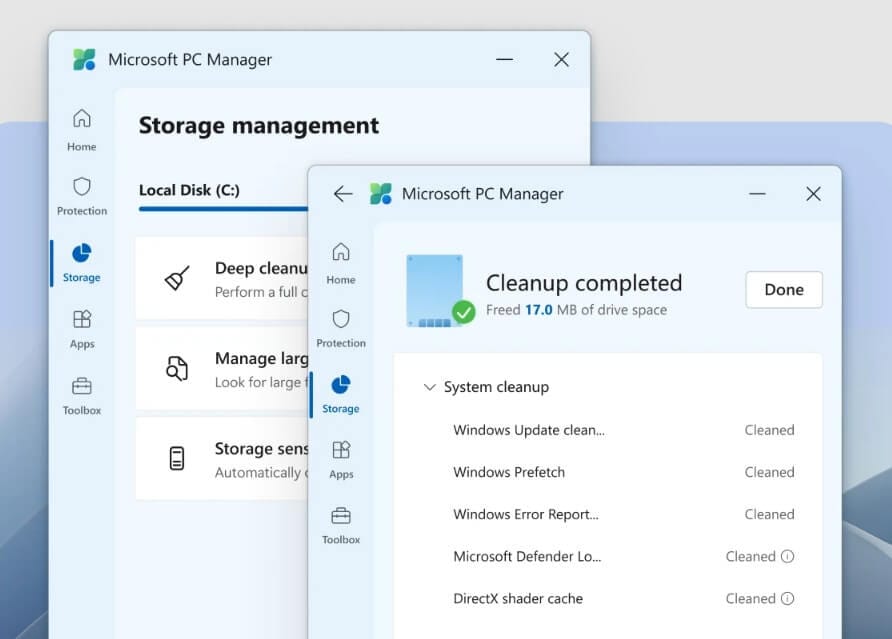Go to Apps in the front window sidebar
Screen dimensions: 892x639
click(341, 460)
